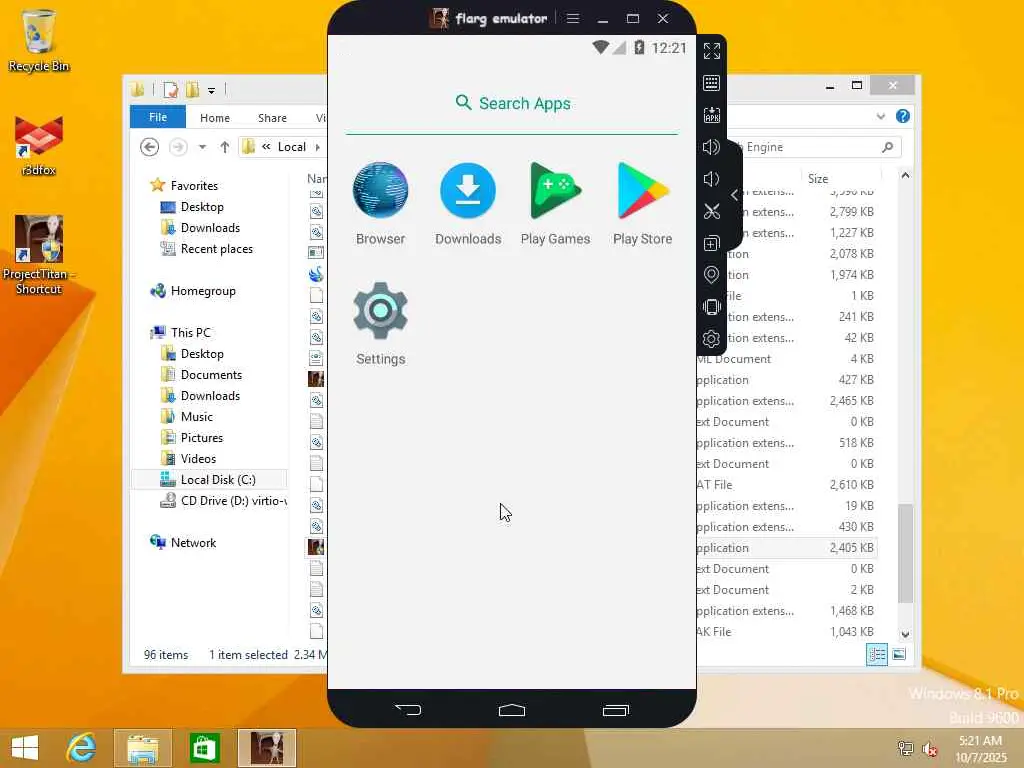
Task: Tap the Android back button
Action: [408, 710]
